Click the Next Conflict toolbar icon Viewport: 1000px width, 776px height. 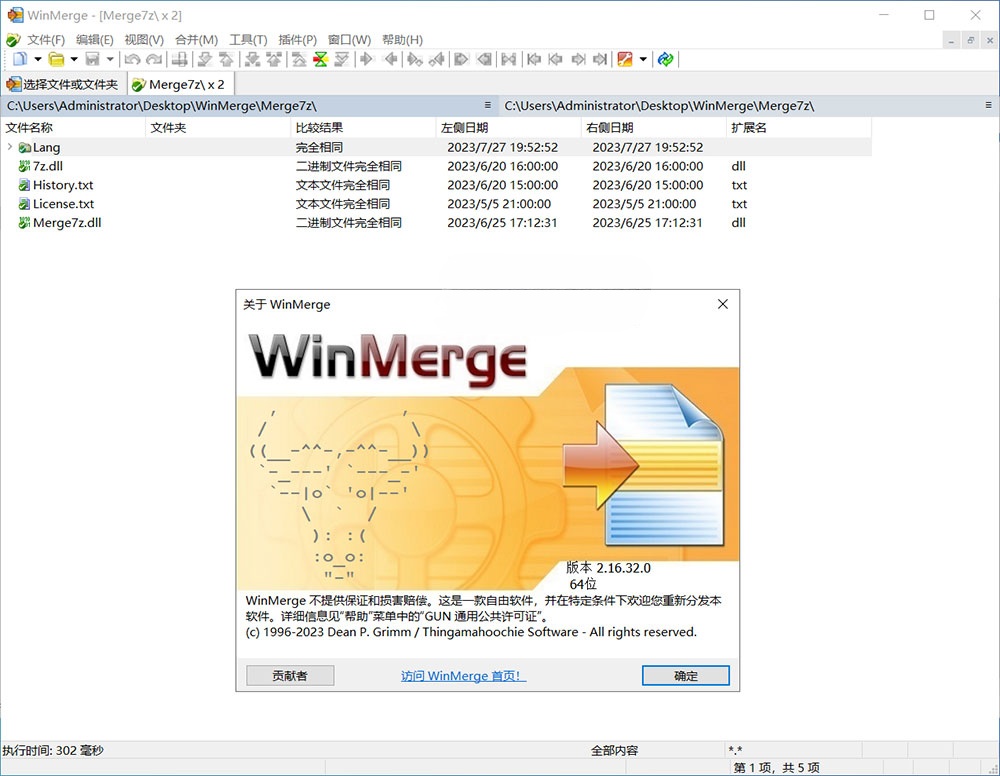click(253, 59)
